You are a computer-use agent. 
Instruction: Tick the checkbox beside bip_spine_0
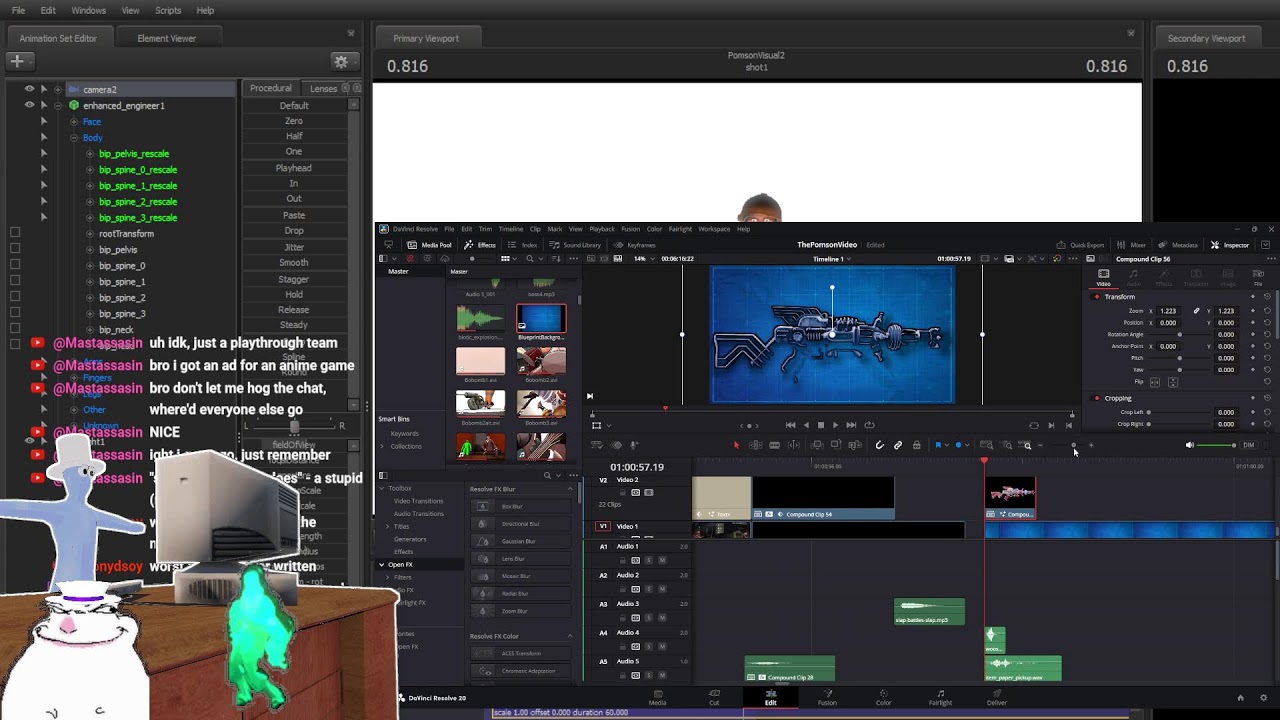(x=15, y=265)
